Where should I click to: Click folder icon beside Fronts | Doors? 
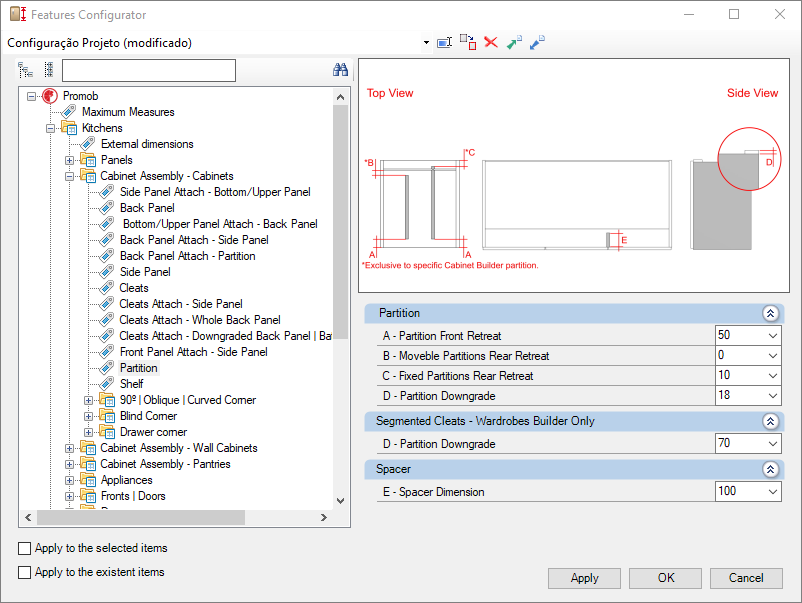(88, 496)
